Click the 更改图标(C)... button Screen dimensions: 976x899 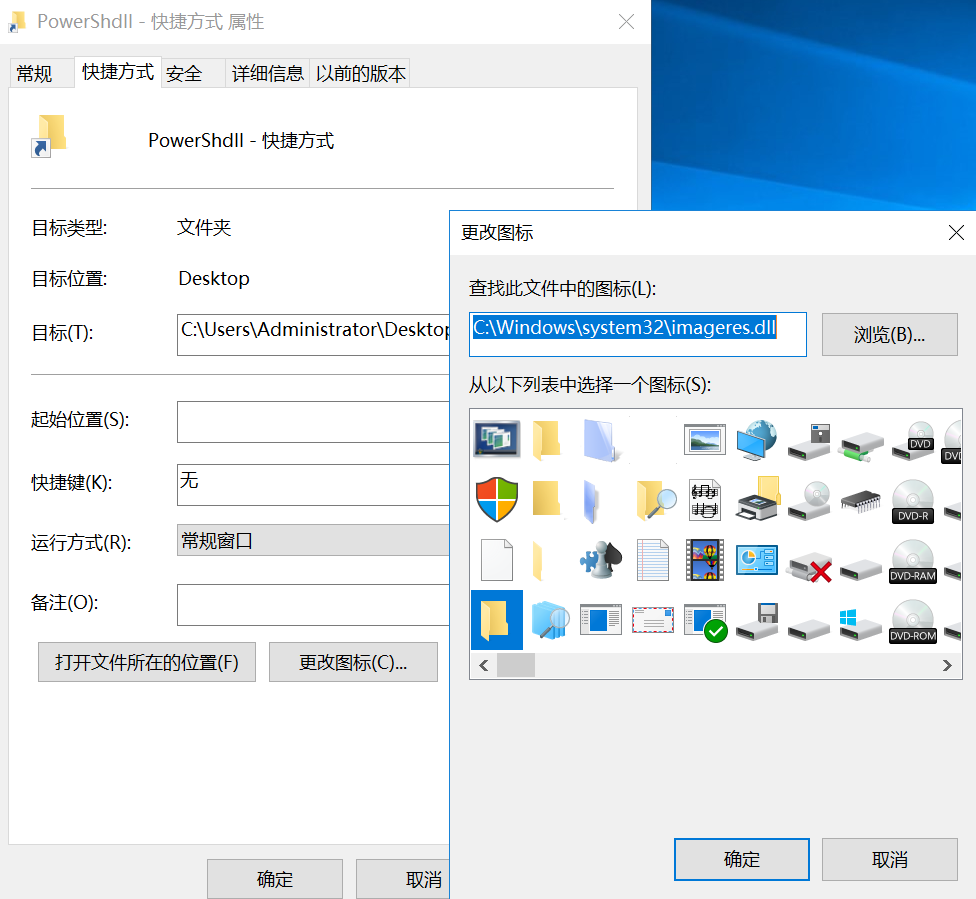pos(353,662)
